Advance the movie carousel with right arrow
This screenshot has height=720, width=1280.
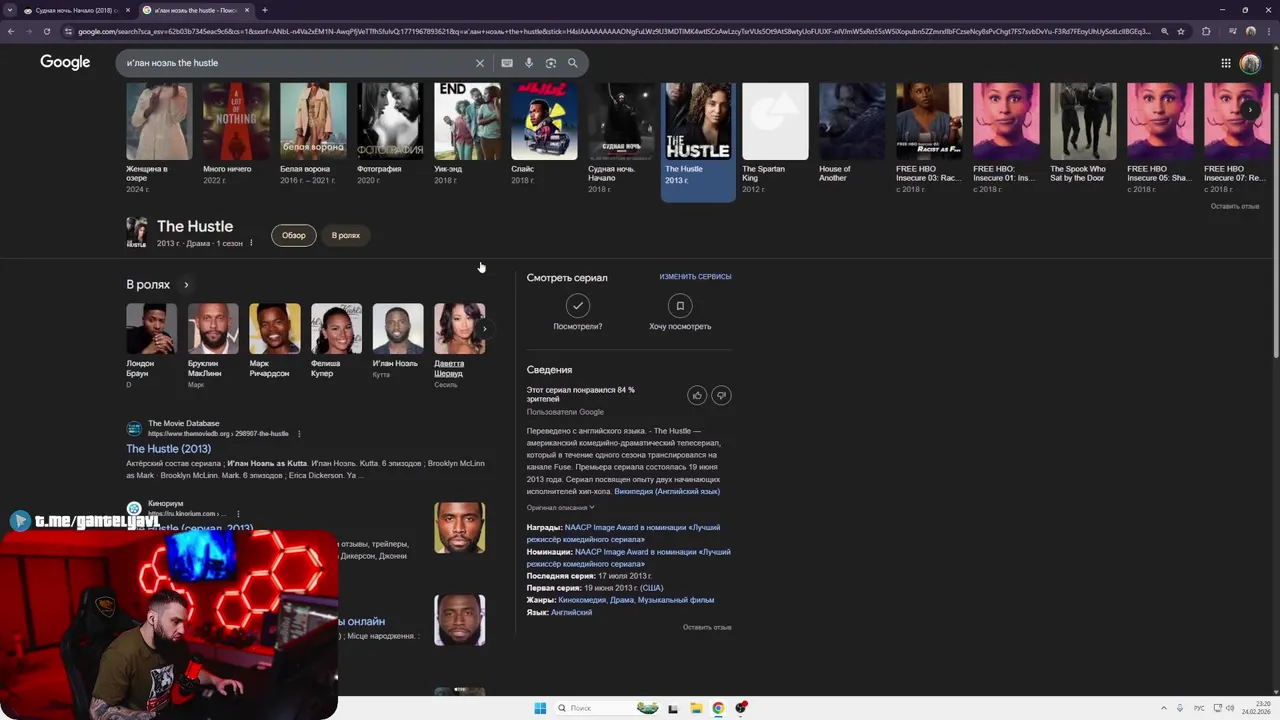1250,110
